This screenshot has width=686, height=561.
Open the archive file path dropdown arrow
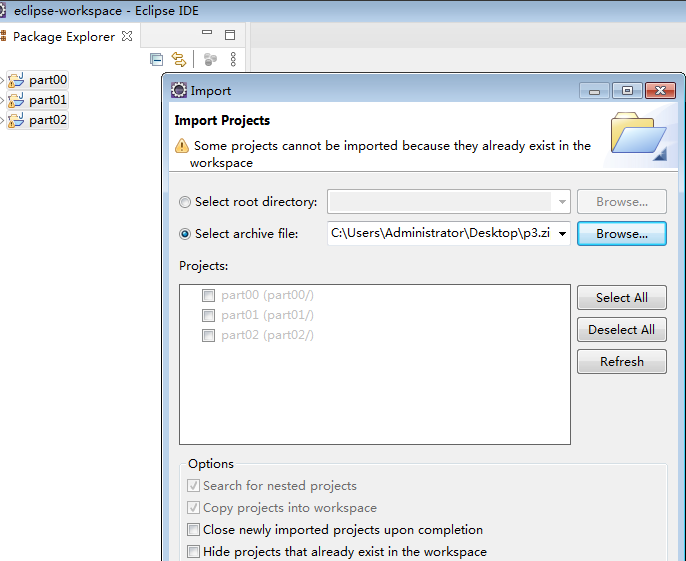562,234
